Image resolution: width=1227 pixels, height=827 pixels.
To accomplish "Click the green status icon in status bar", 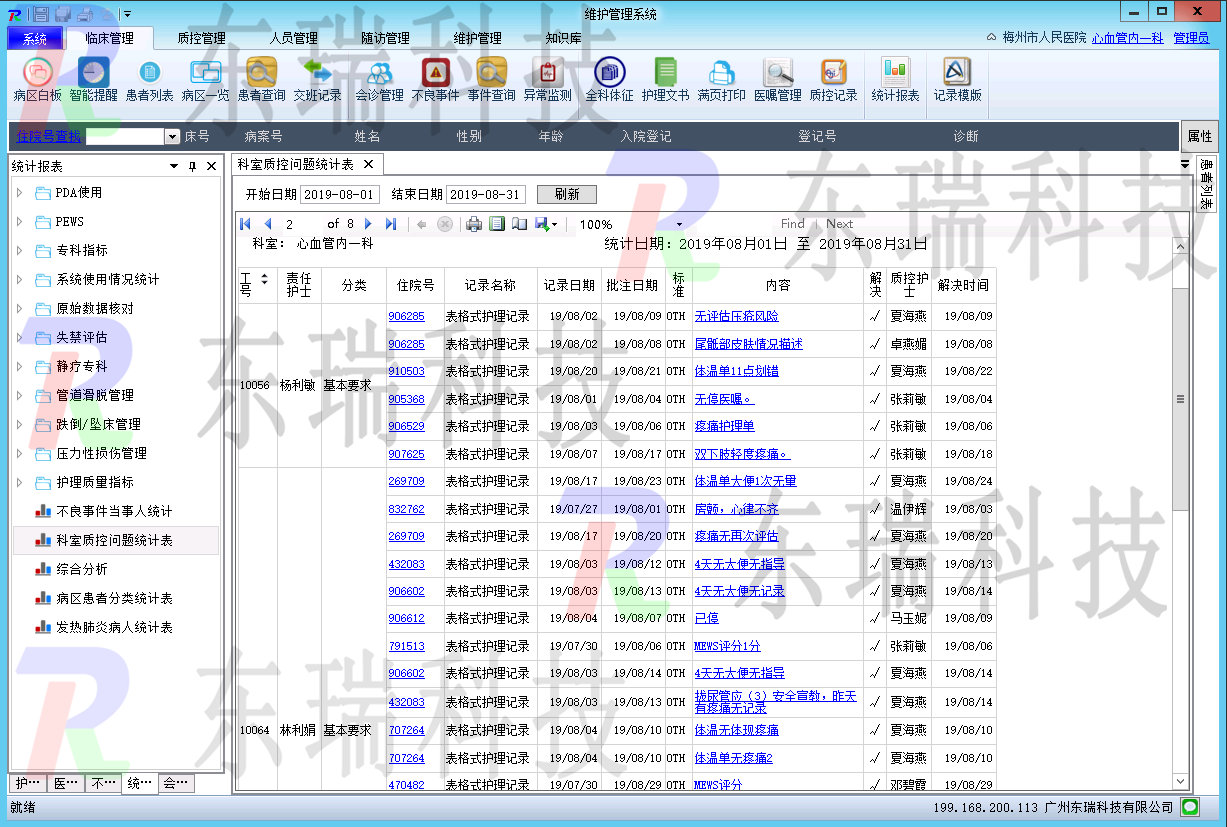I will 1190,806.
